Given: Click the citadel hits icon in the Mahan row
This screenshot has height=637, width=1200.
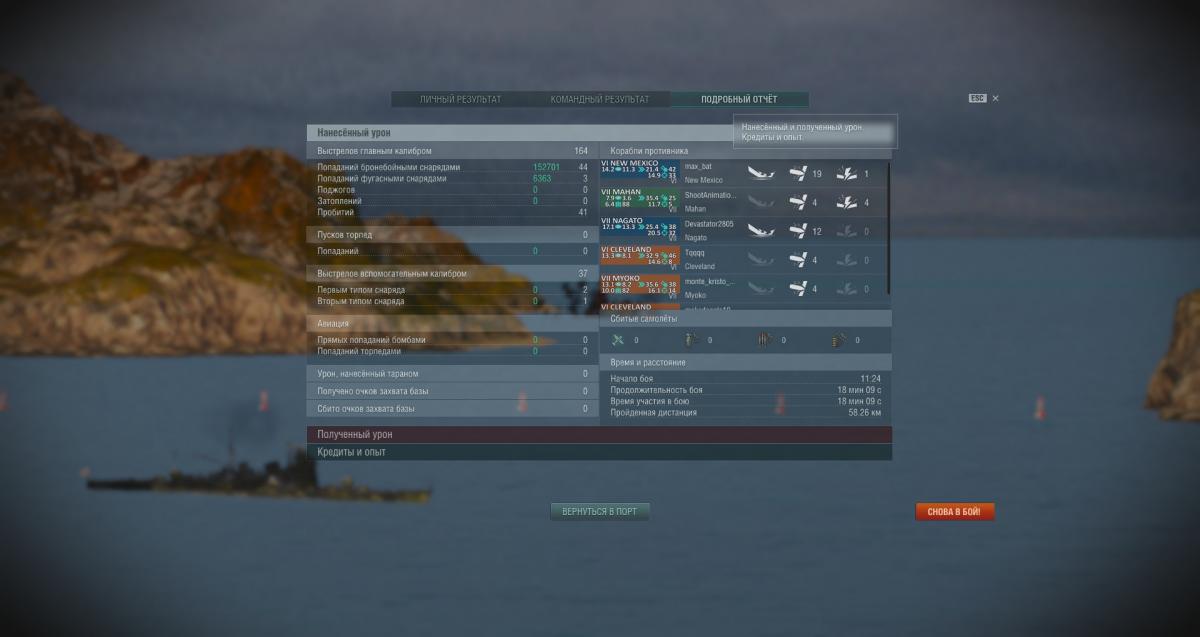Looking at the screenshot, I should [846, 203].
